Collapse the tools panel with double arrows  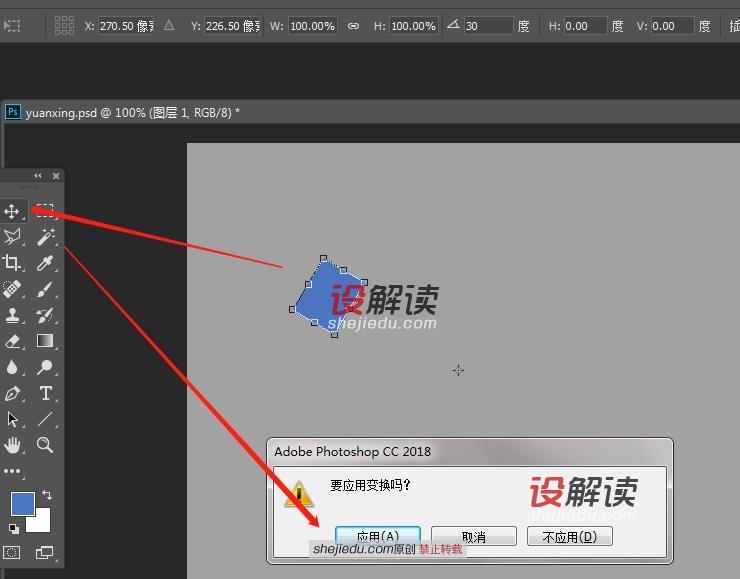38,176
